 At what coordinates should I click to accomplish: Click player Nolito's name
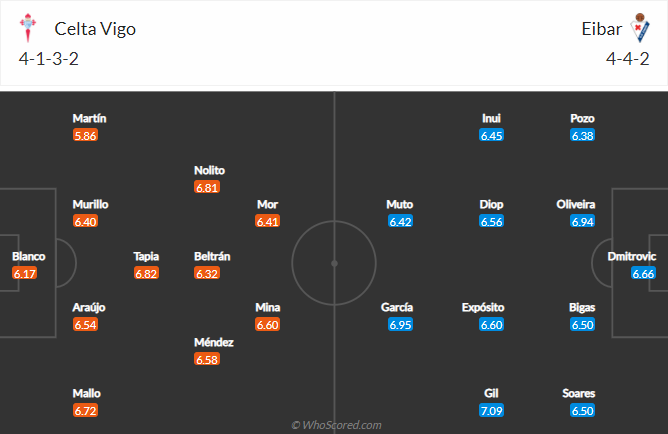(209, 170)
